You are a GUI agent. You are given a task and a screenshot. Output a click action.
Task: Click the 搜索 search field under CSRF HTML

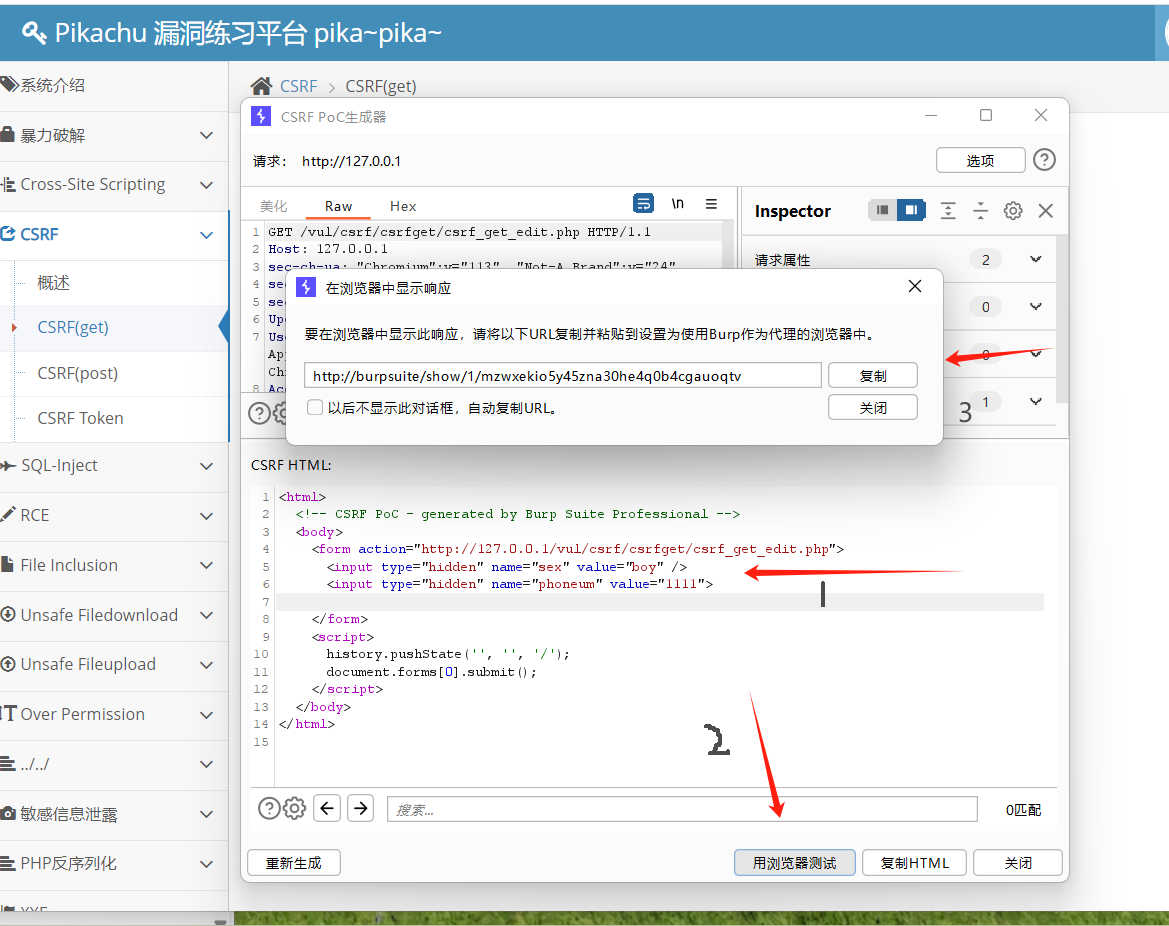point(682,809)
